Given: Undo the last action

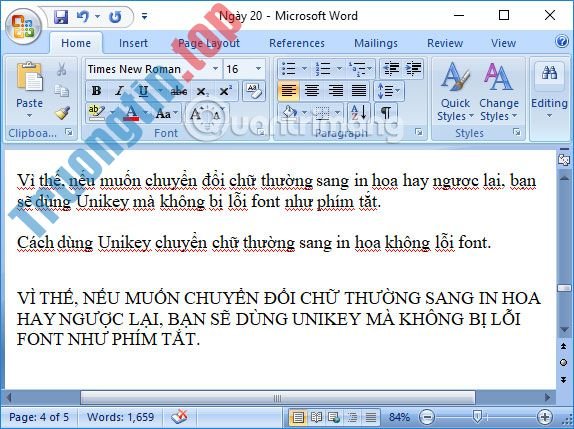Looking at the screenshot, I should (x=83, y=17).
